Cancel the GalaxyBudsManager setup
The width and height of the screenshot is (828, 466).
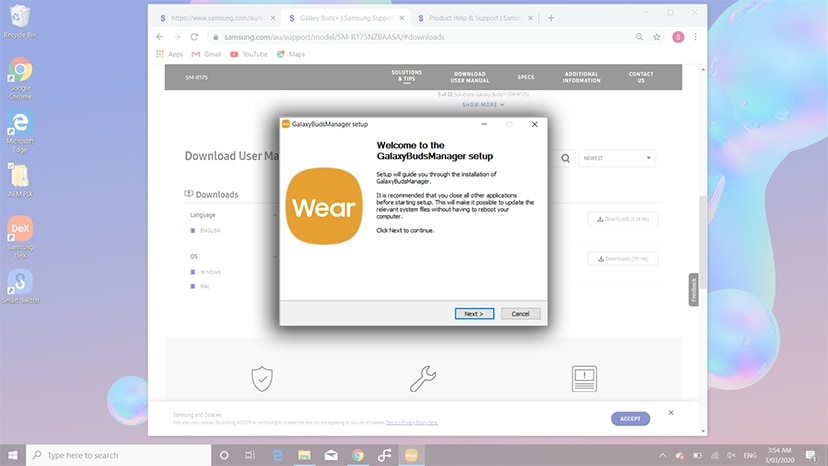(520, 314)
